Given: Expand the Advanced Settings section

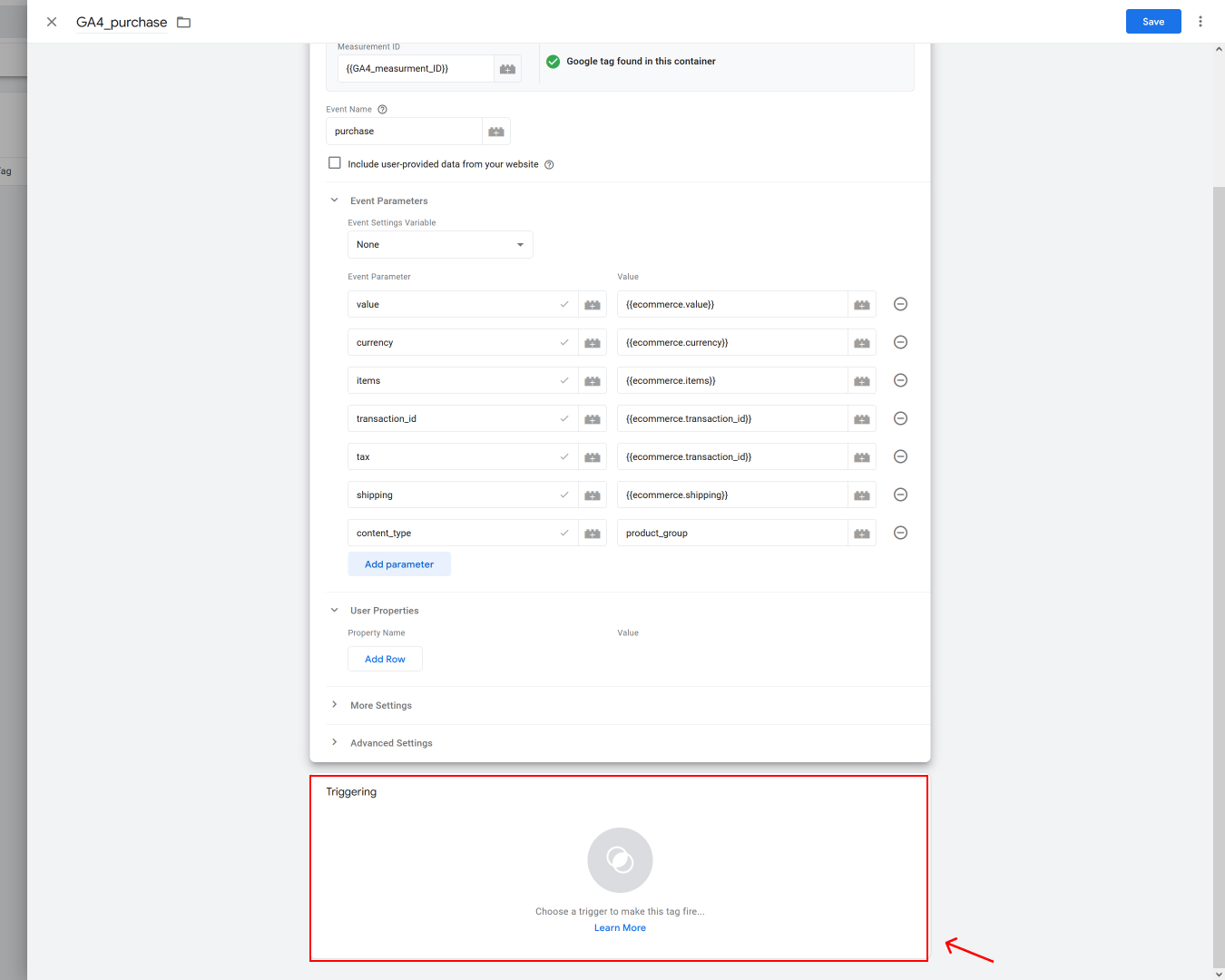Looking at the screenshot, I should 334,742.
